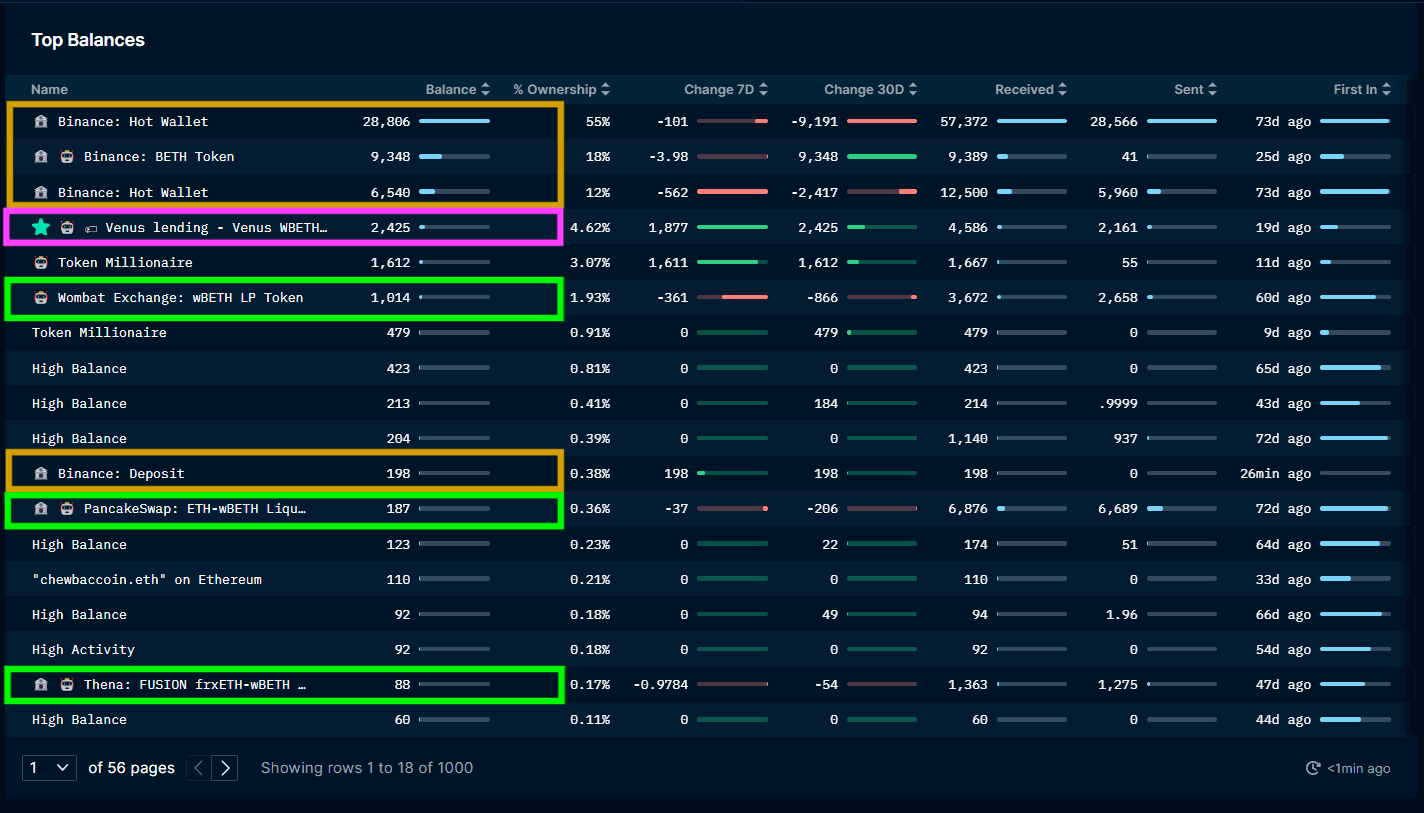Click the building icon on Thena FUSION row

click(41, 685)
